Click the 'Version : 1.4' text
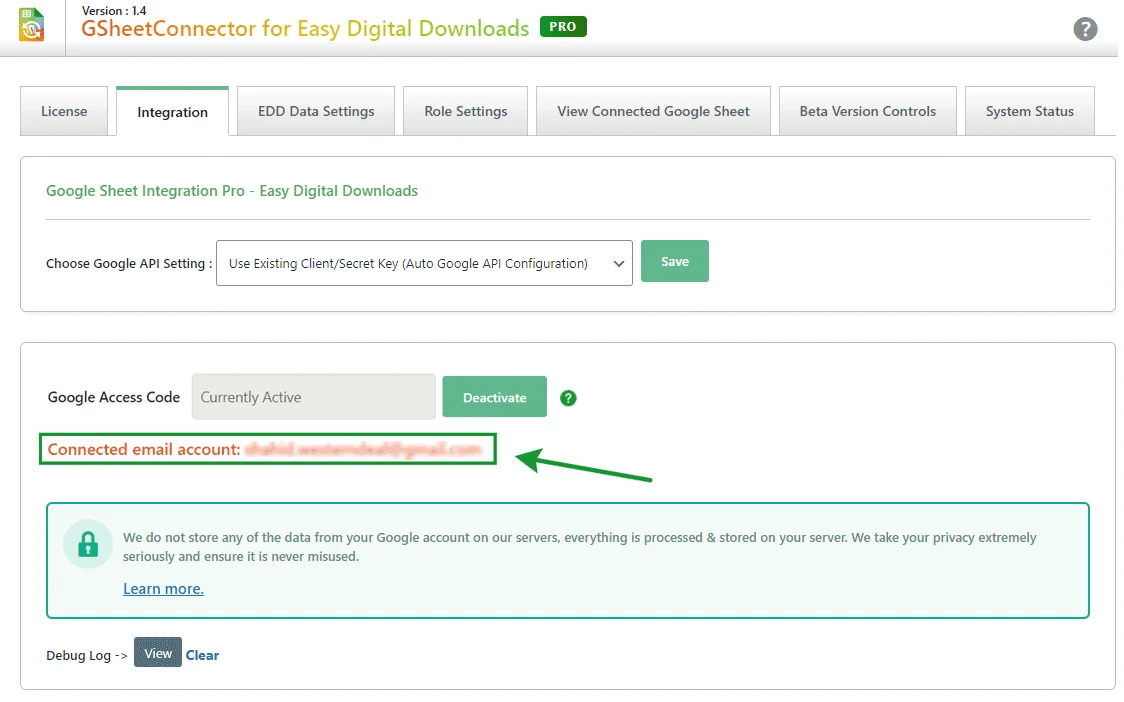The height and width of the screenshot is (702, 1124). [x=114, y=11]
